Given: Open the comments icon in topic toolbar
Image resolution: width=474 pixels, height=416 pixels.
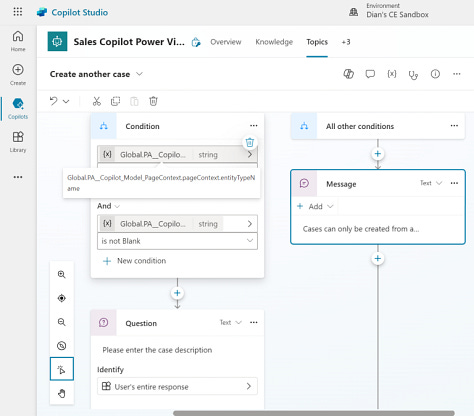Looking at the screenshot, I should [370, 74].
